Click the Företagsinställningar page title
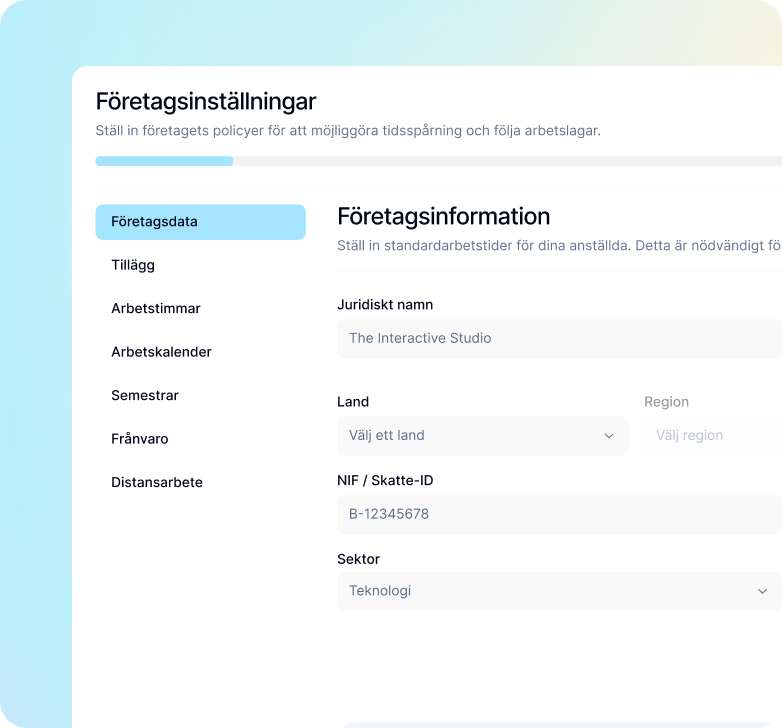This screenshot has width=782, height=728. (x=206, y=102)
